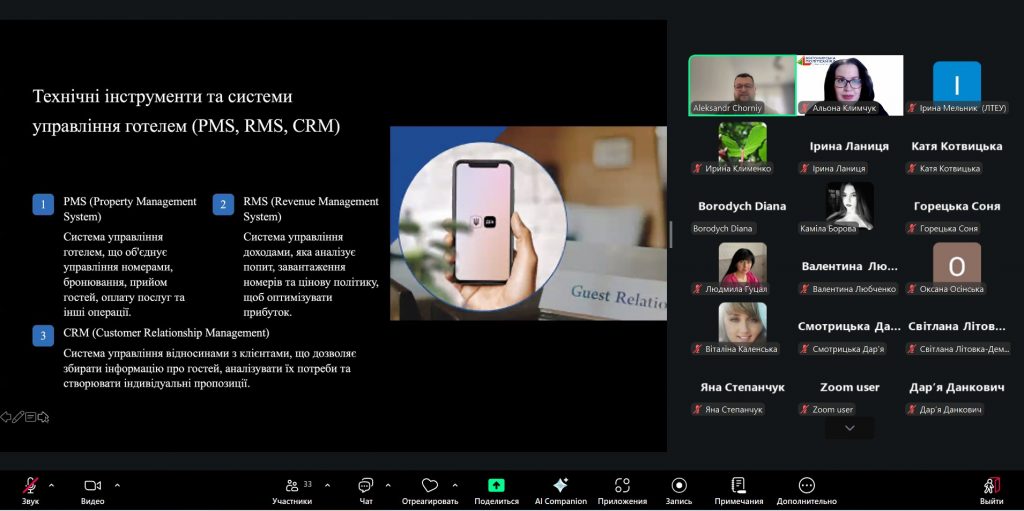The height and width of the screenshot is (511, 1024).
Task: Click green Поделиться share screen button
Action: [x=496, y=486]
